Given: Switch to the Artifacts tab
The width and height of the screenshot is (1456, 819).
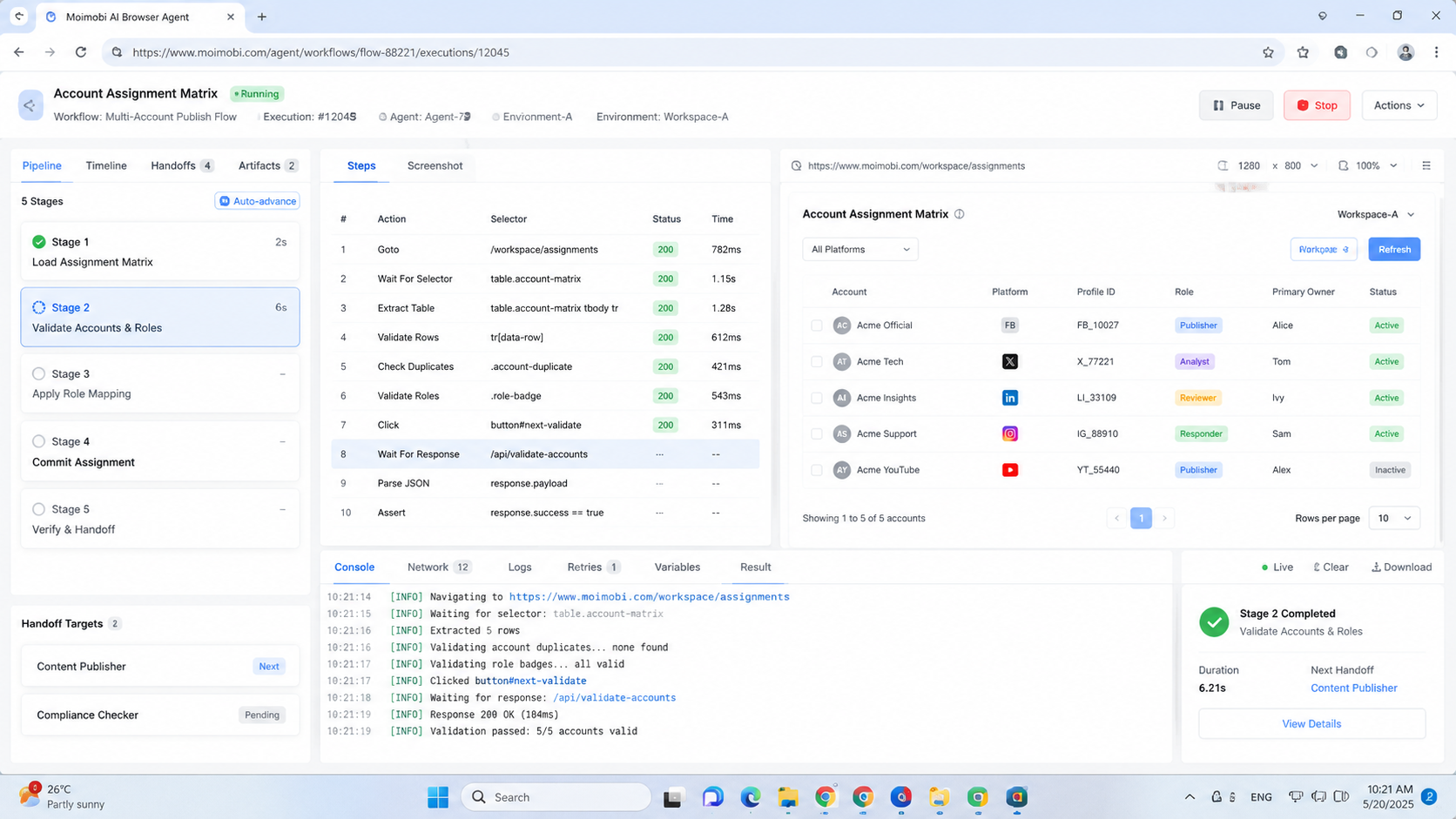Looking at the screenshot, I should [x=267, y=165].
